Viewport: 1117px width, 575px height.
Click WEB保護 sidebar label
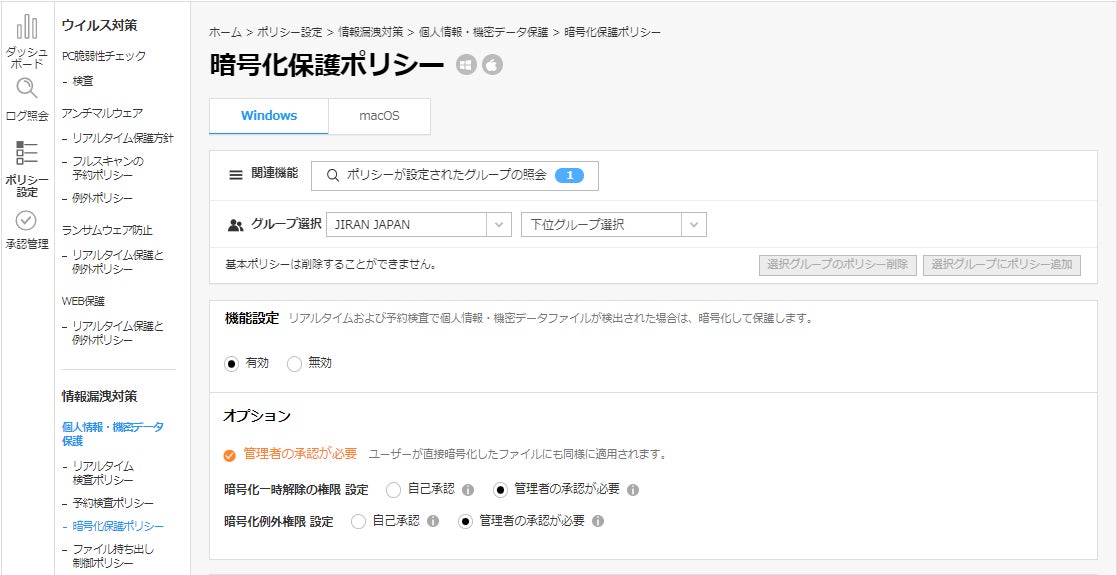pyautogui.click(x=83, y=301)
